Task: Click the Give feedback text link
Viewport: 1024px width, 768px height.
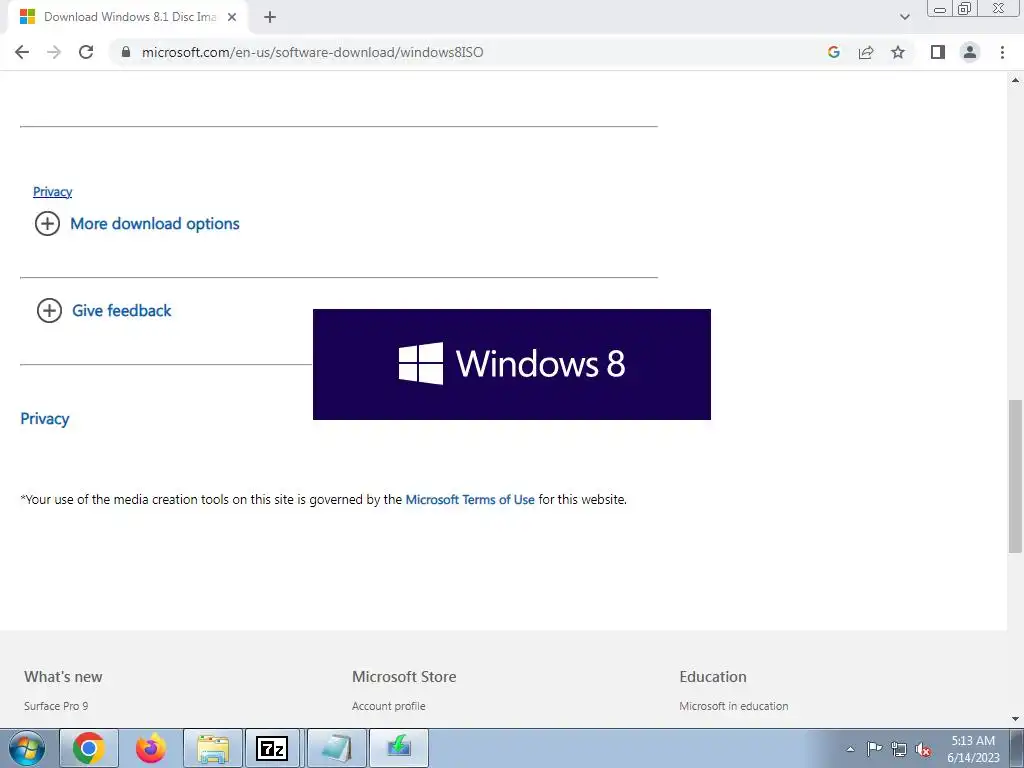Action: click(121, 310)
